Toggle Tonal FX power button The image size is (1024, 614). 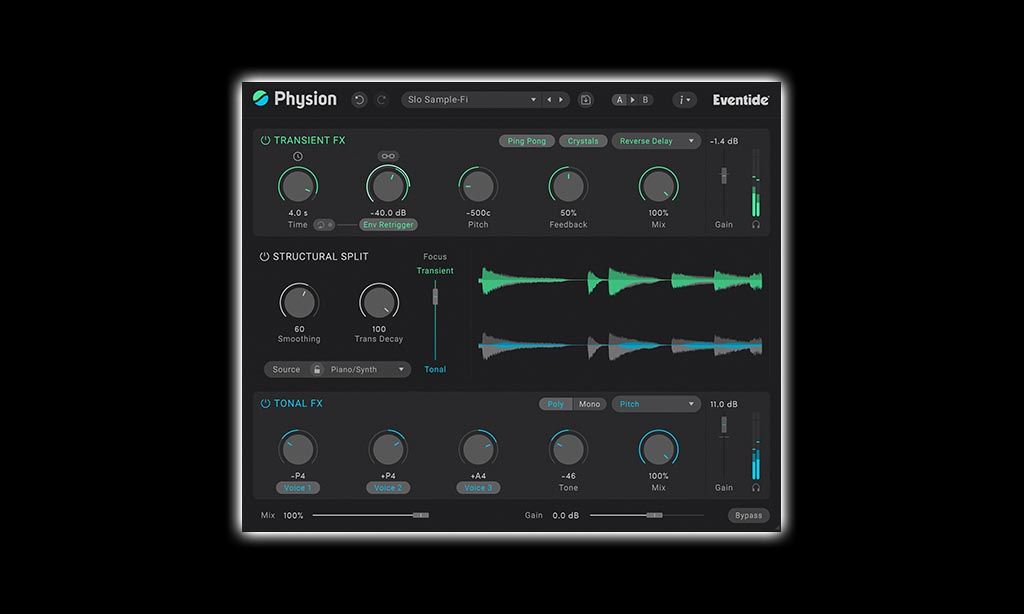(x=265, y=404)
